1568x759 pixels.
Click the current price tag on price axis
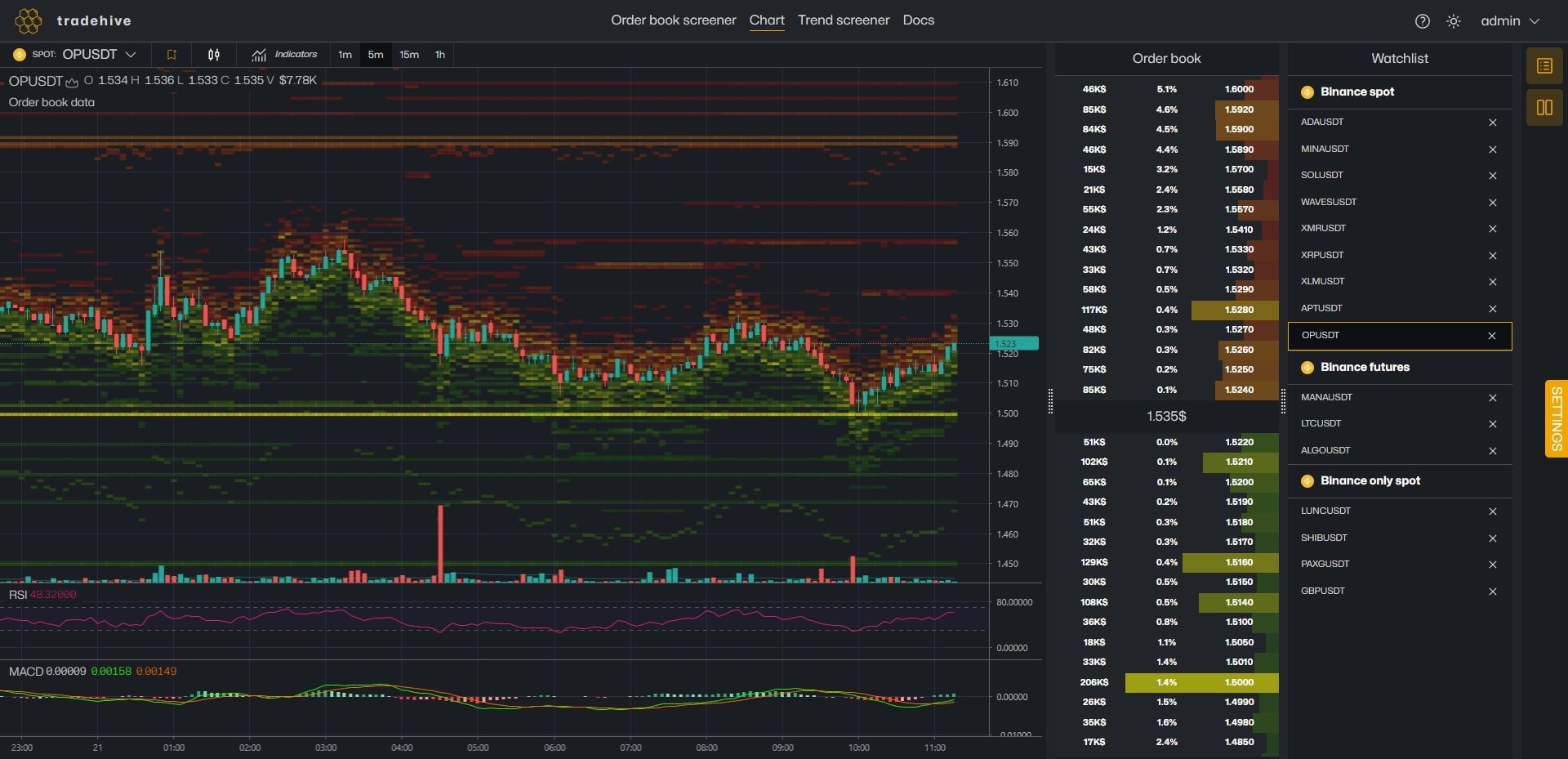point(1013,344)
